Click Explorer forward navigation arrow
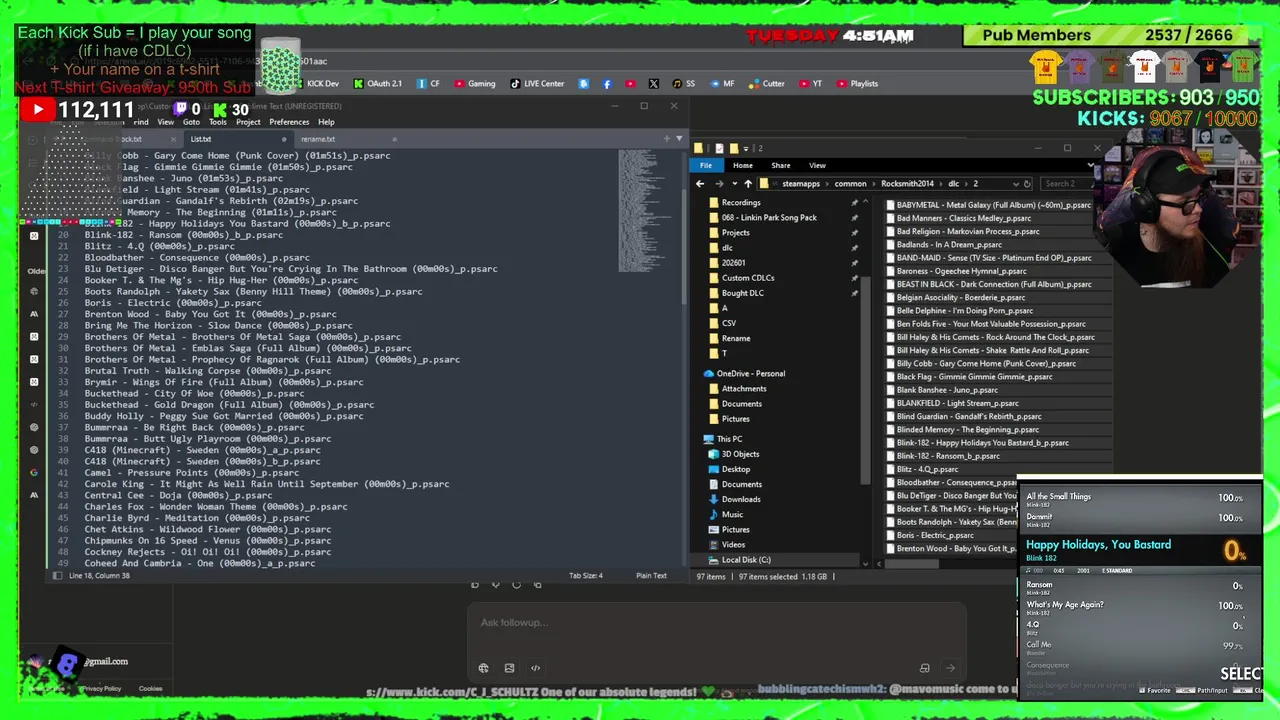The width and height of the screenshot is (1280, 720). (718, 184)
